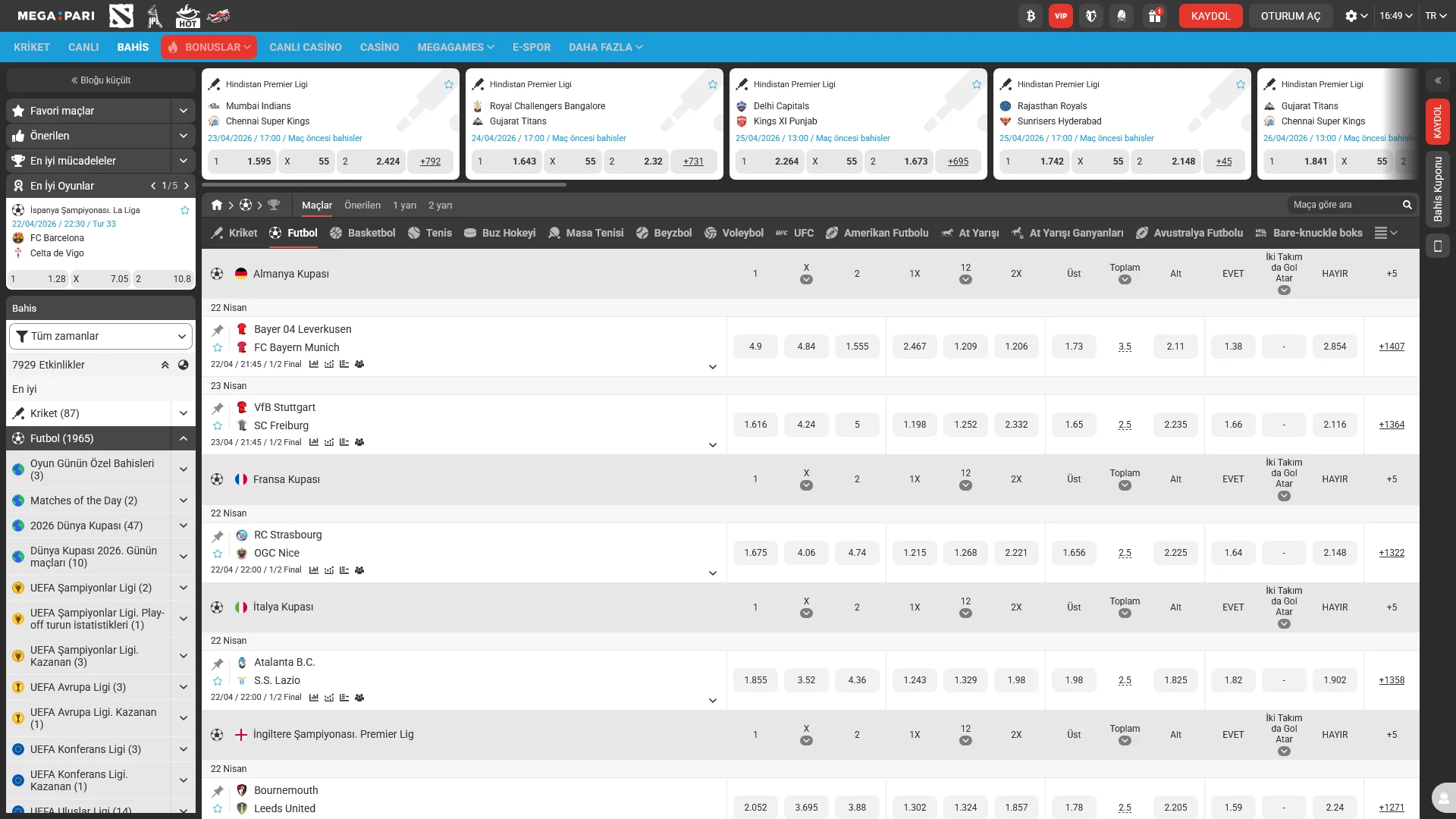Open the settings gear menu
This screenshot has width=1456, height=819.
1356,16
